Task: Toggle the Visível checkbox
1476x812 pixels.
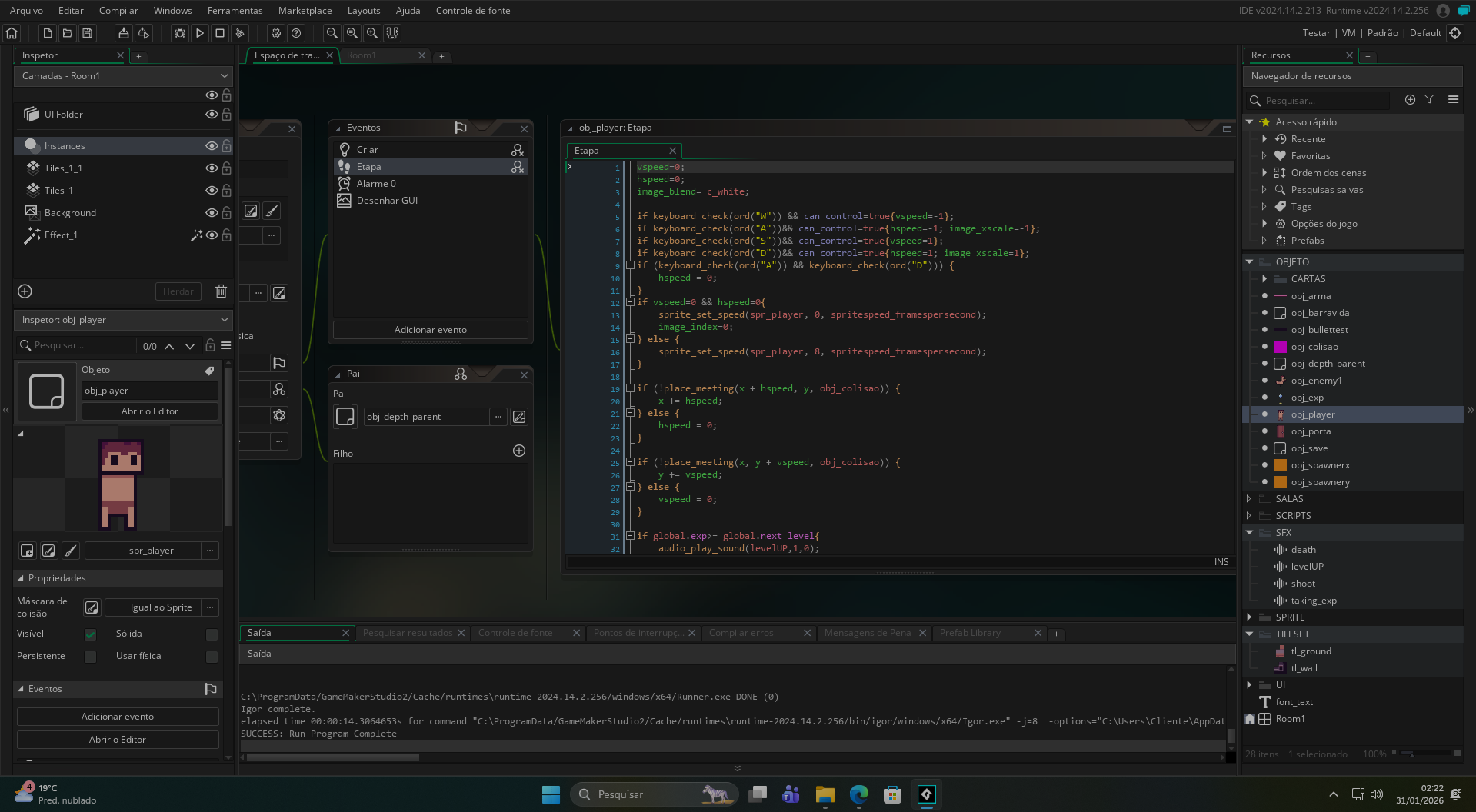Action: 90,634
